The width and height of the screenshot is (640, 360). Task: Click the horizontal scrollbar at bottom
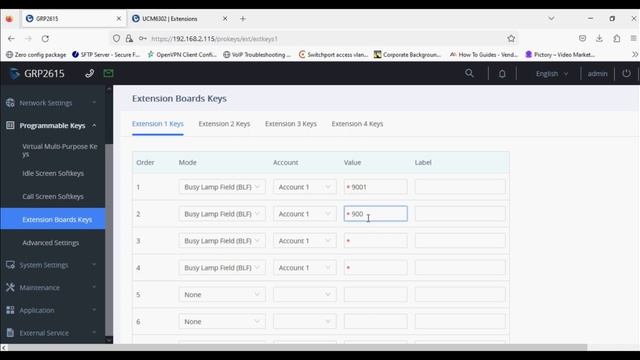297,347
